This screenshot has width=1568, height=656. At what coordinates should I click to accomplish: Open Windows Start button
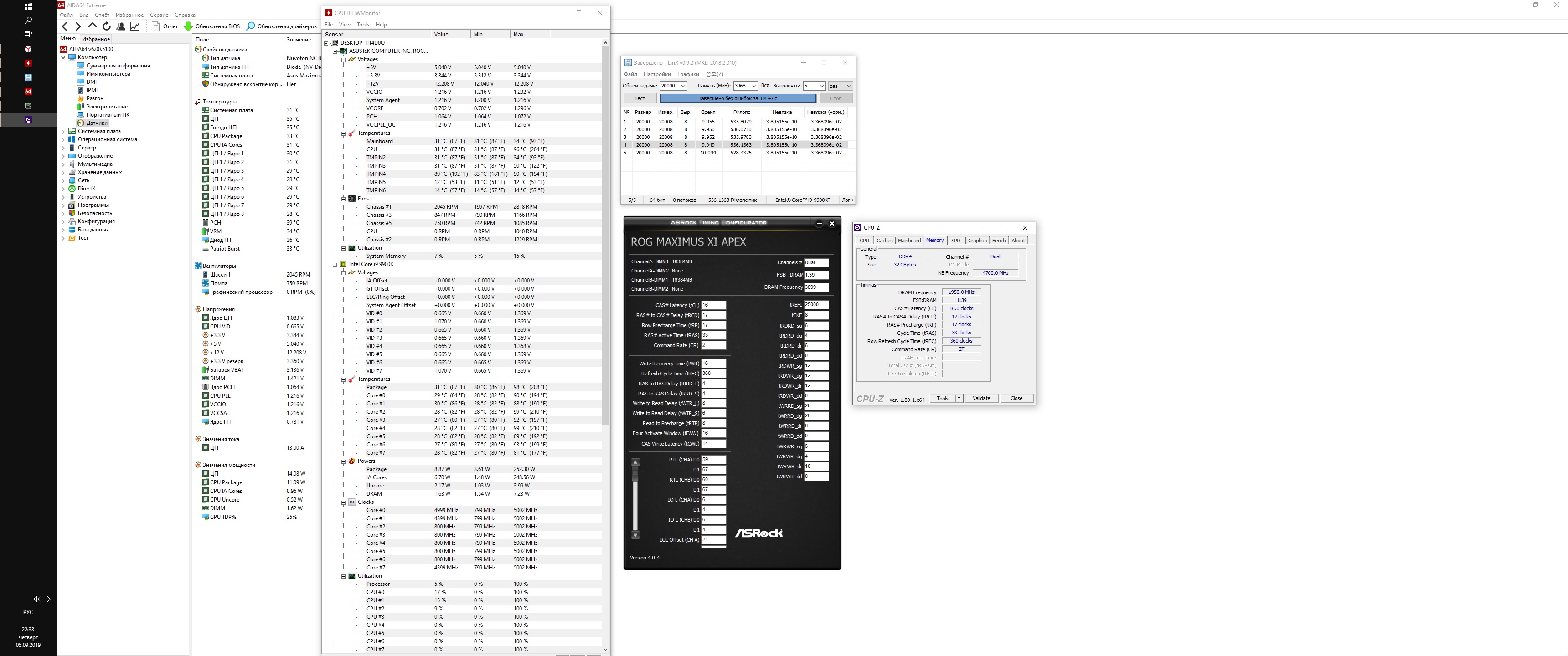(x=28, y=7)
